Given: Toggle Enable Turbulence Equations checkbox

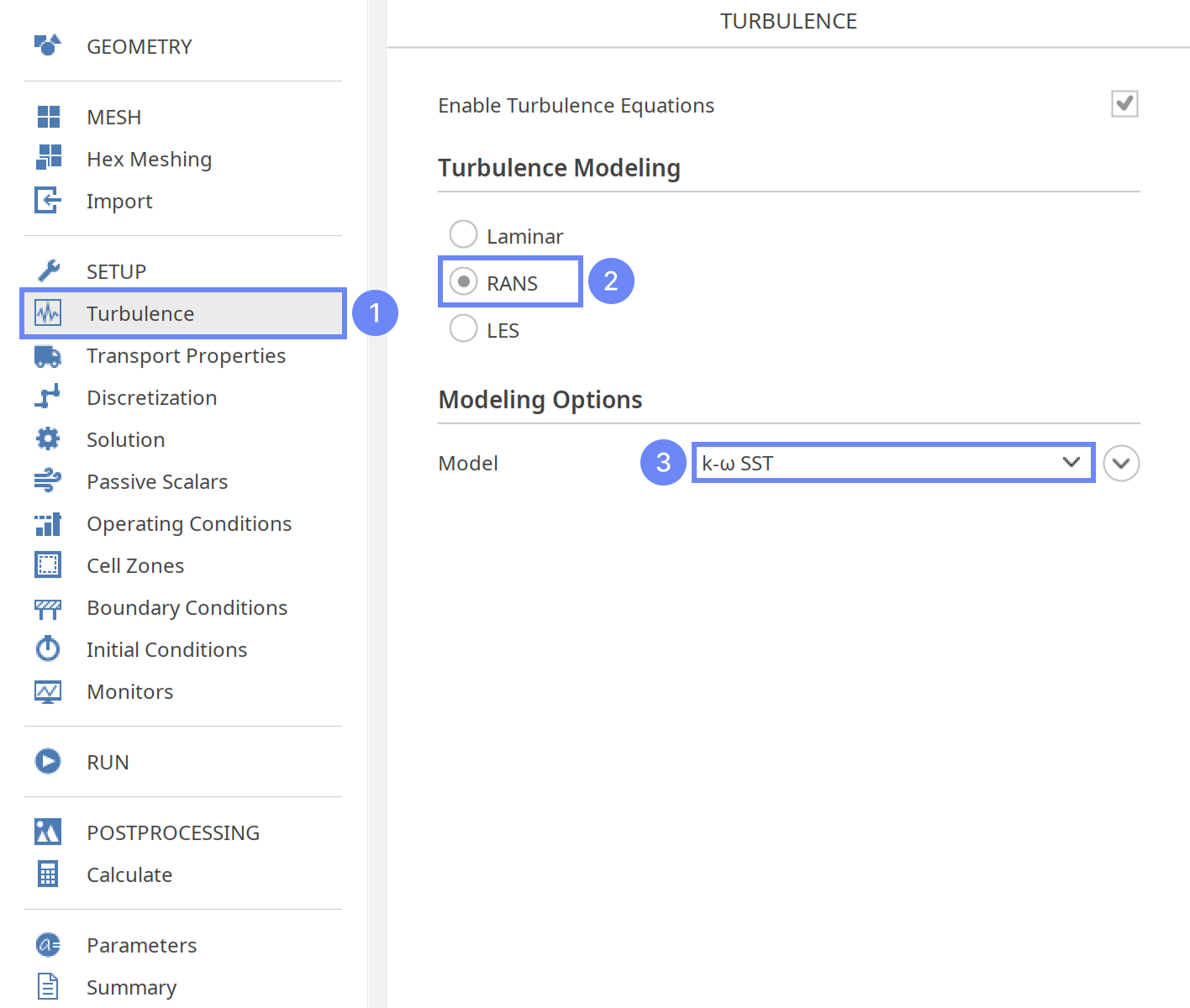Looking at the screenshot, I should (x=1124, y=104).
